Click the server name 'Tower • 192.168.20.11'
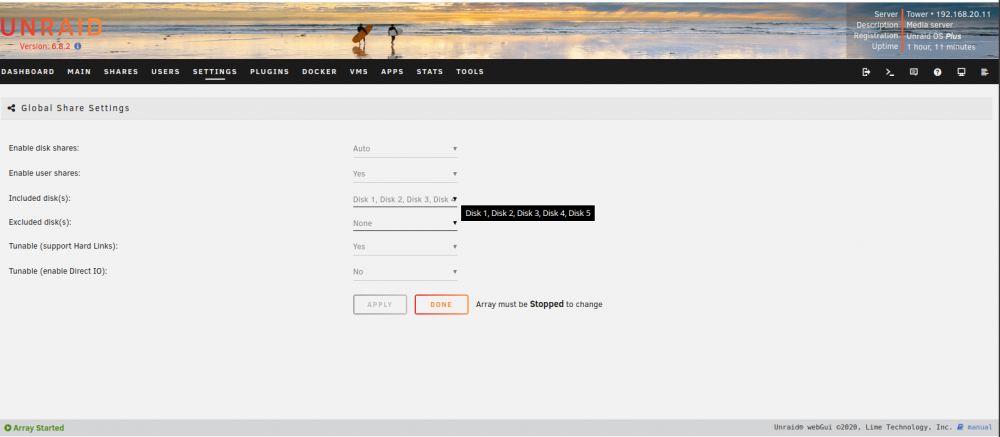Screen dimensions: 1000x437 (x=948, y=14)
